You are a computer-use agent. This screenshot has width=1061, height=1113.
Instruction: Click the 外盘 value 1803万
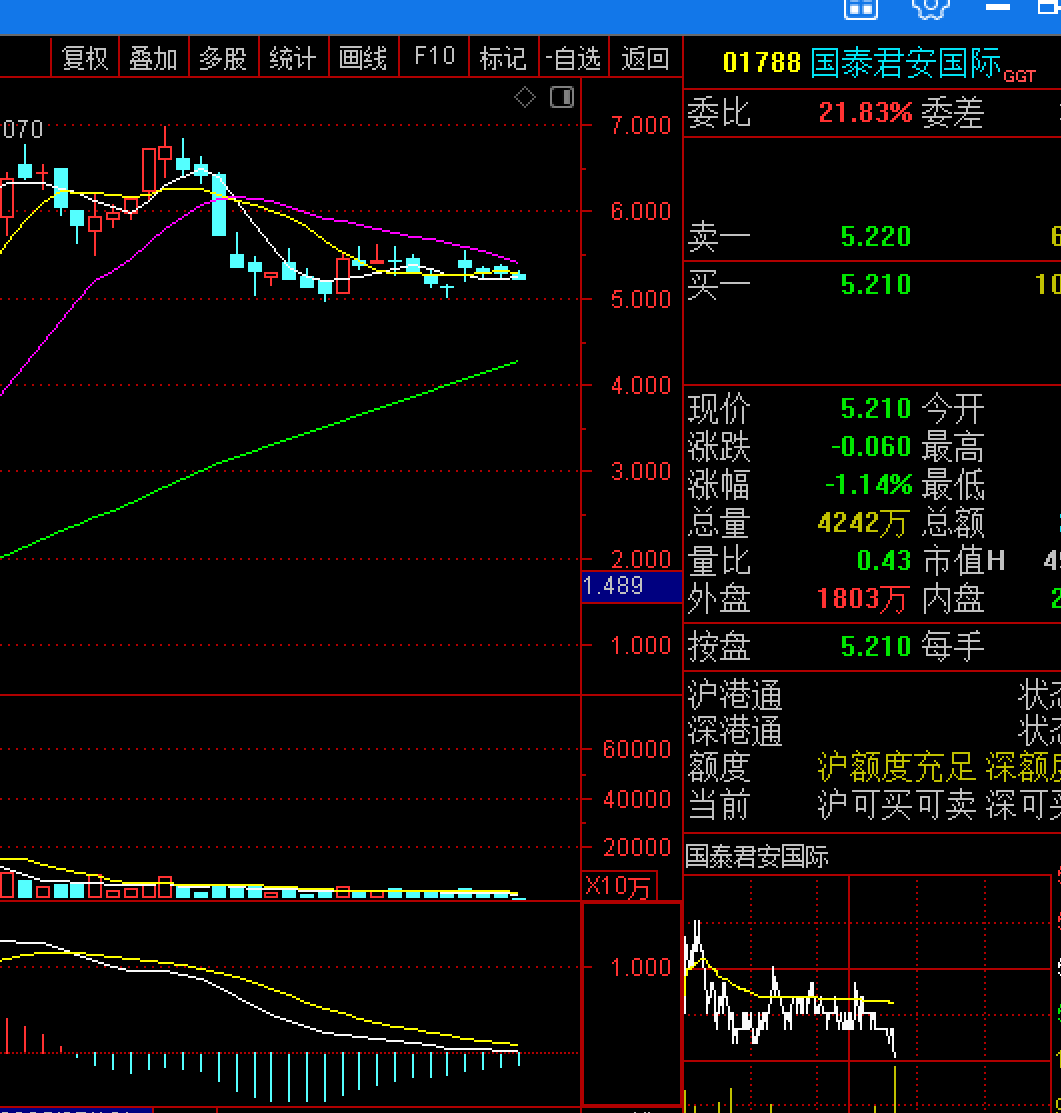pos(863,599)
